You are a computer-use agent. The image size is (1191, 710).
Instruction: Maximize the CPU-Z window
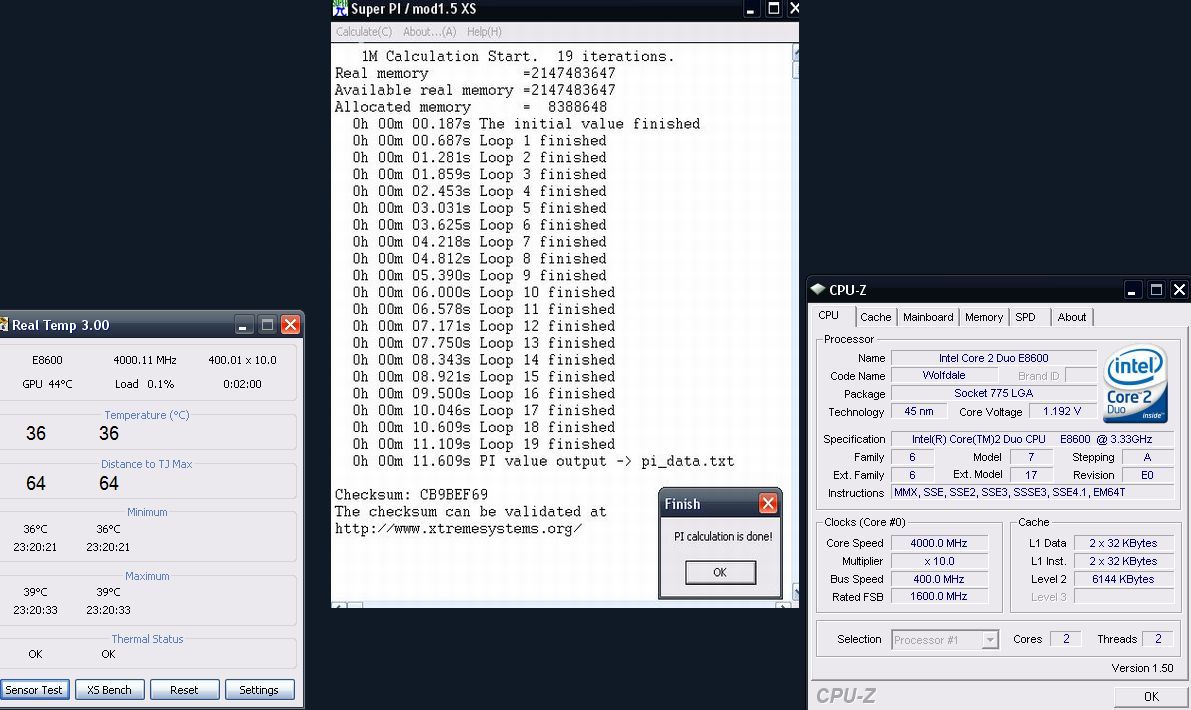(x=1156, y=290)
